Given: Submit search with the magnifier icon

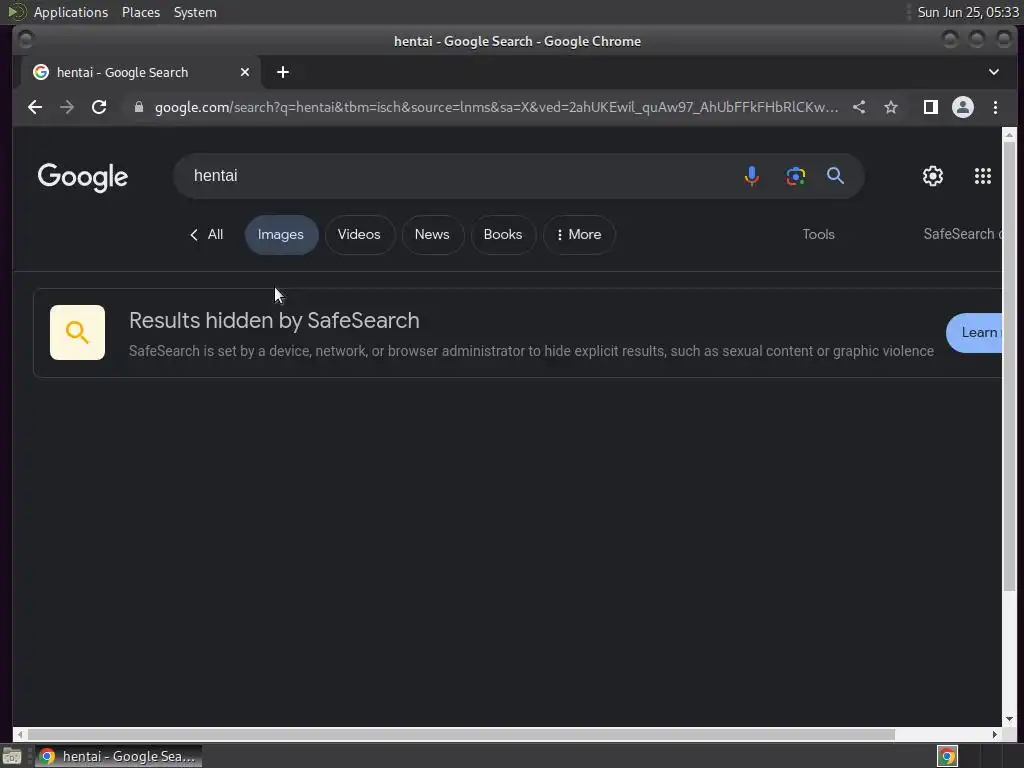Looking at the screenshot, I should pyautogui.click(x=835, y=176).
